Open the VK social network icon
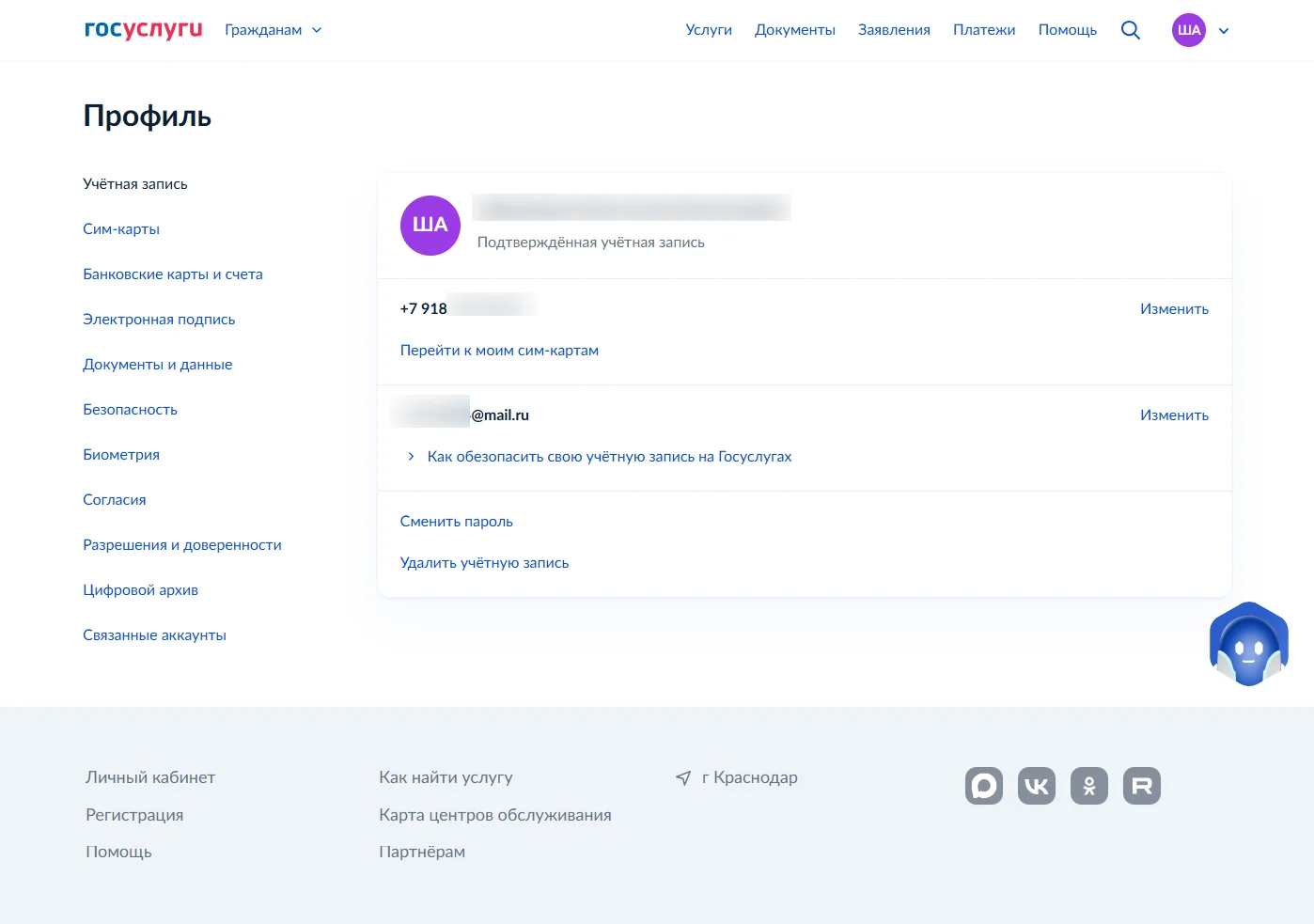Viewport: 1314px width, 924px height. [1037, 786]
